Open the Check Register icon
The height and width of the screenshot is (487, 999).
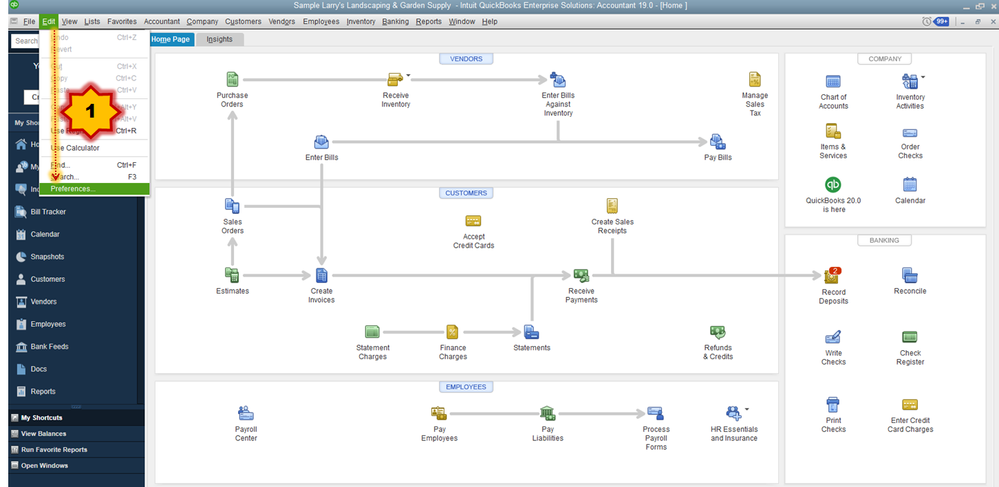[910, 337]
